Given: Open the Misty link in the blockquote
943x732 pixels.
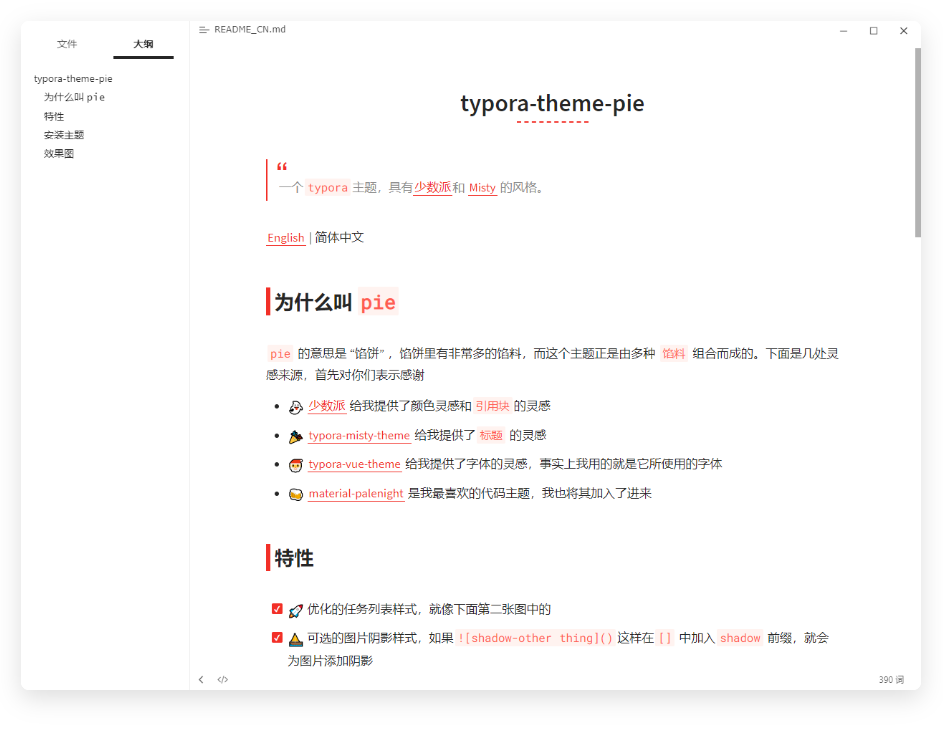Looking at the screenshot, I should [x=482, y=188].
